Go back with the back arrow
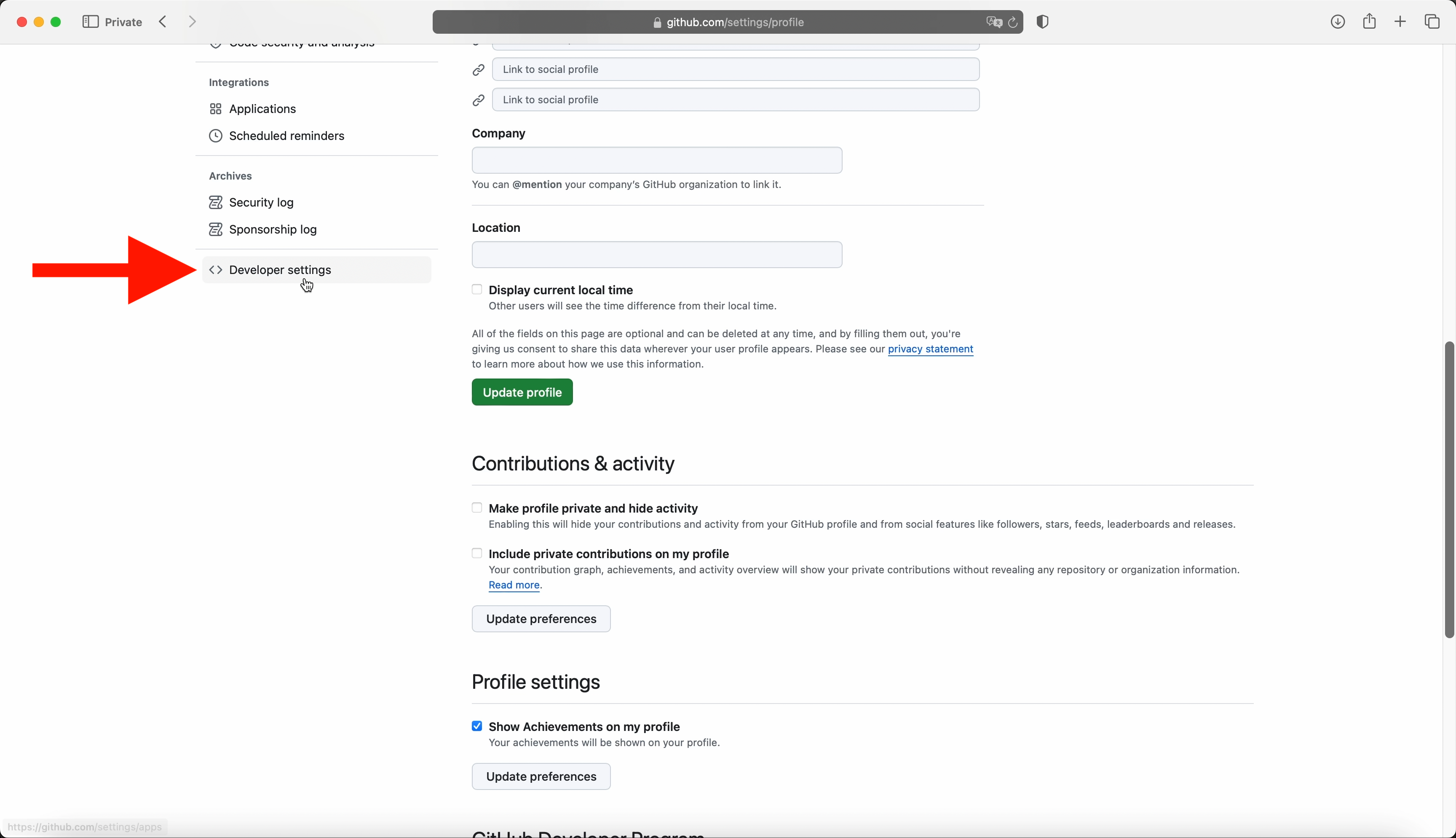 (x=163, y=22)
